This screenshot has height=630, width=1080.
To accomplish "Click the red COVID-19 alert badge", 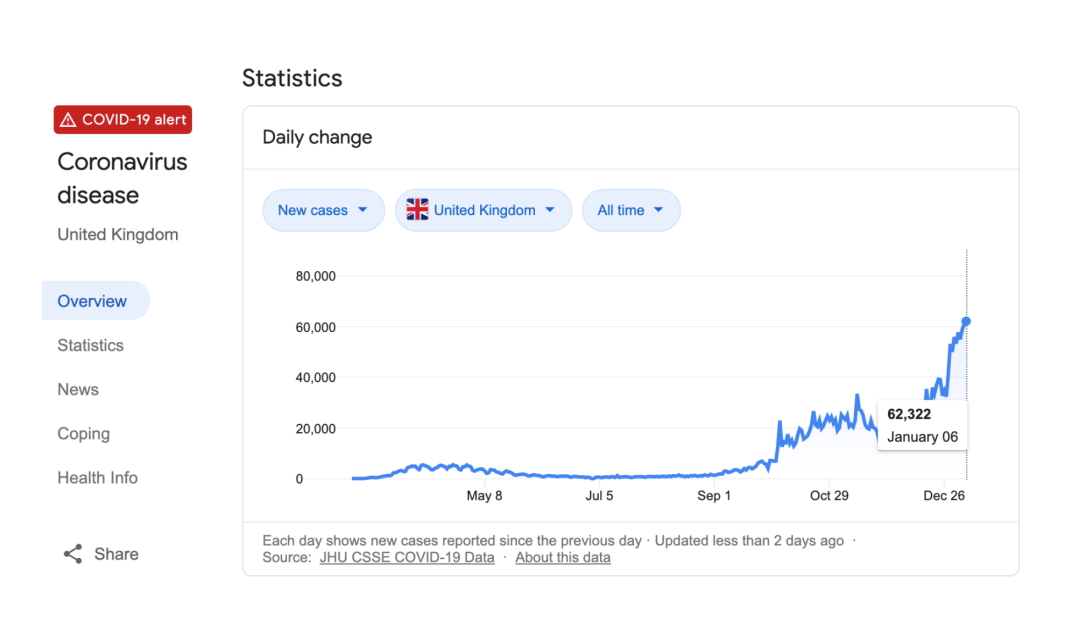I will (123, 120).
